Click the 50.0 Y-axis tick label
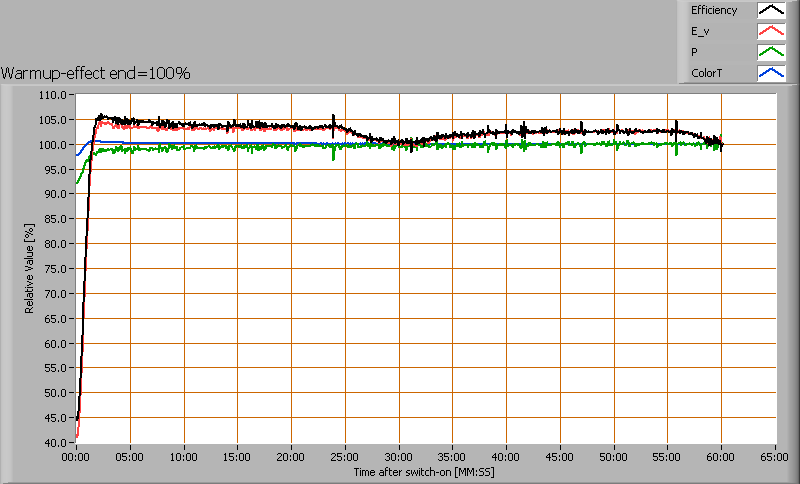The image size is (800, 484). pyautogui.click(x=54, y=393)
